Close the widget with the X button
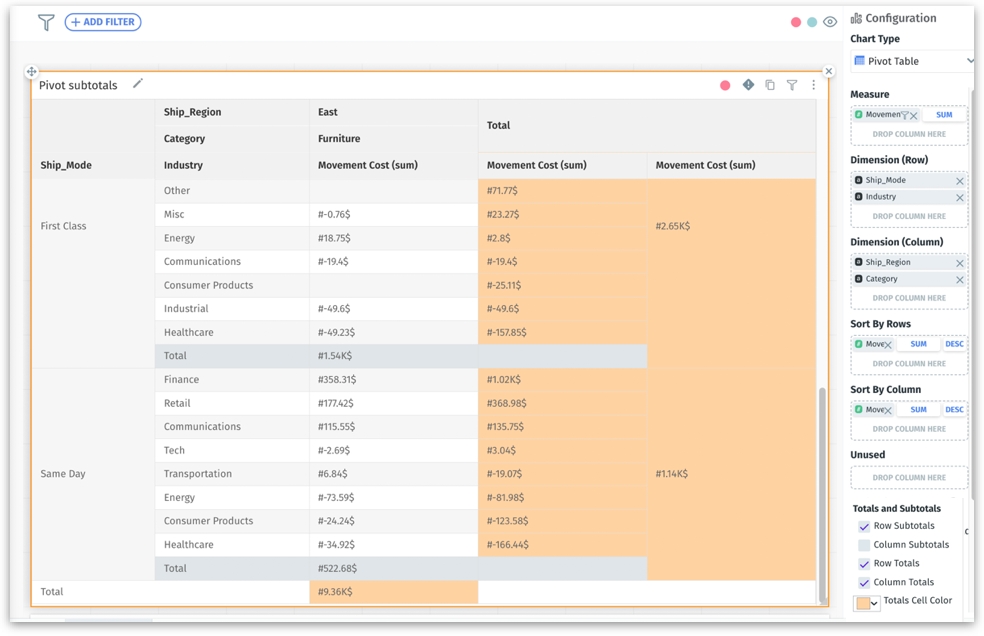984x636 pixels. (828, 71)
